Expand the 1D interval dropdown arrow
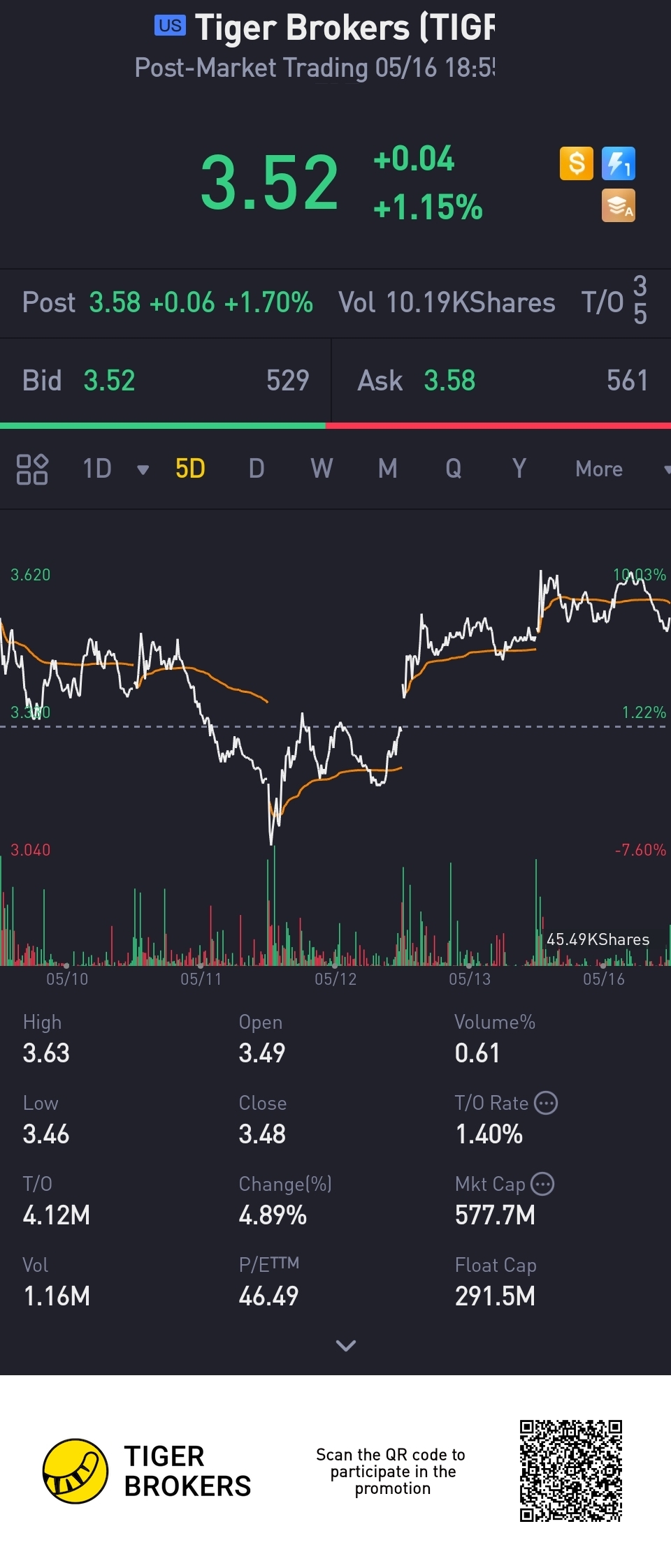Viewport: 671px width, 1568px height. [143, 469]
